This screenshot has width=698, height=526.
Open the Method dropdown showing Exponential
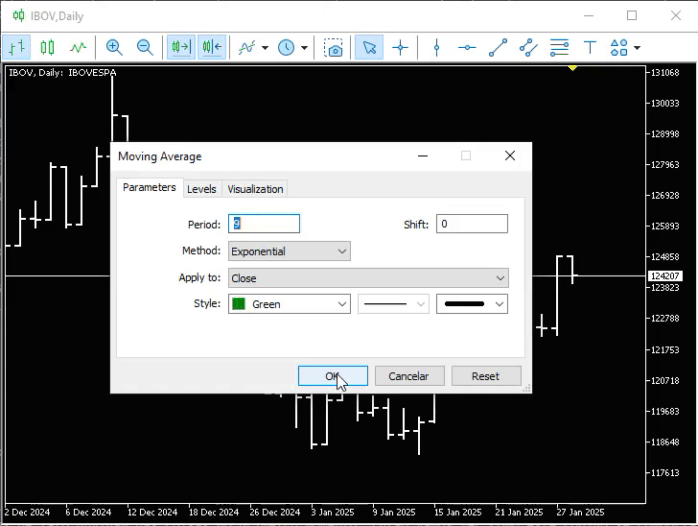point(289,251)
